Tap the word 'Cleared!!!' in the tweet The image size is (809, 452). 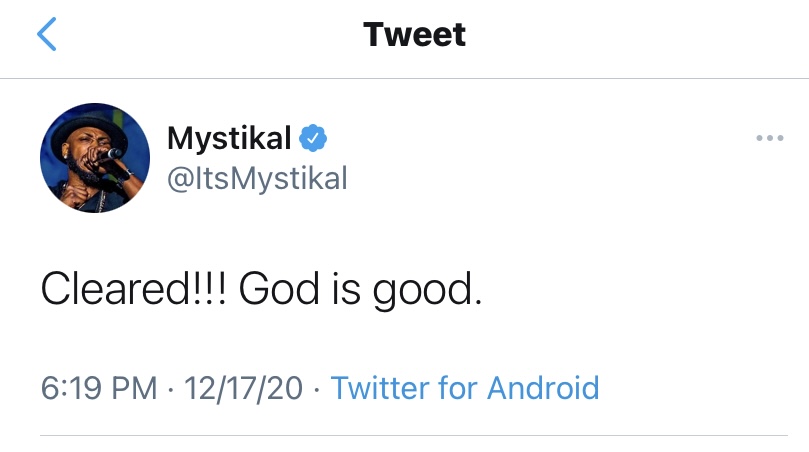tap(134, 288)
